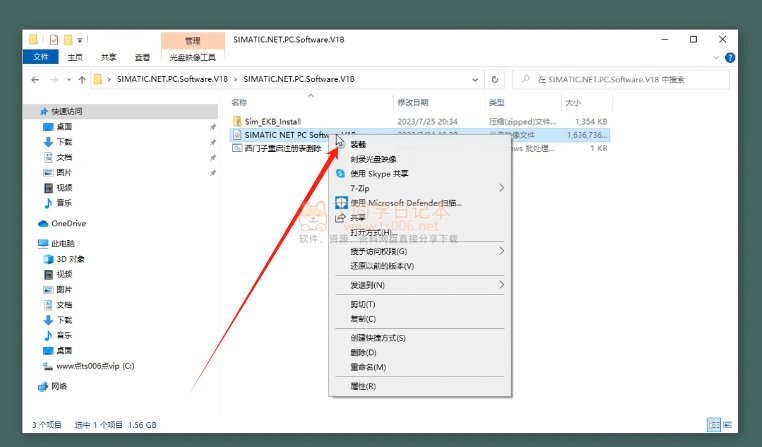762x447 pixels.
Task: Open the 共享 ribbon tab
Action: [x=108, y=57]
